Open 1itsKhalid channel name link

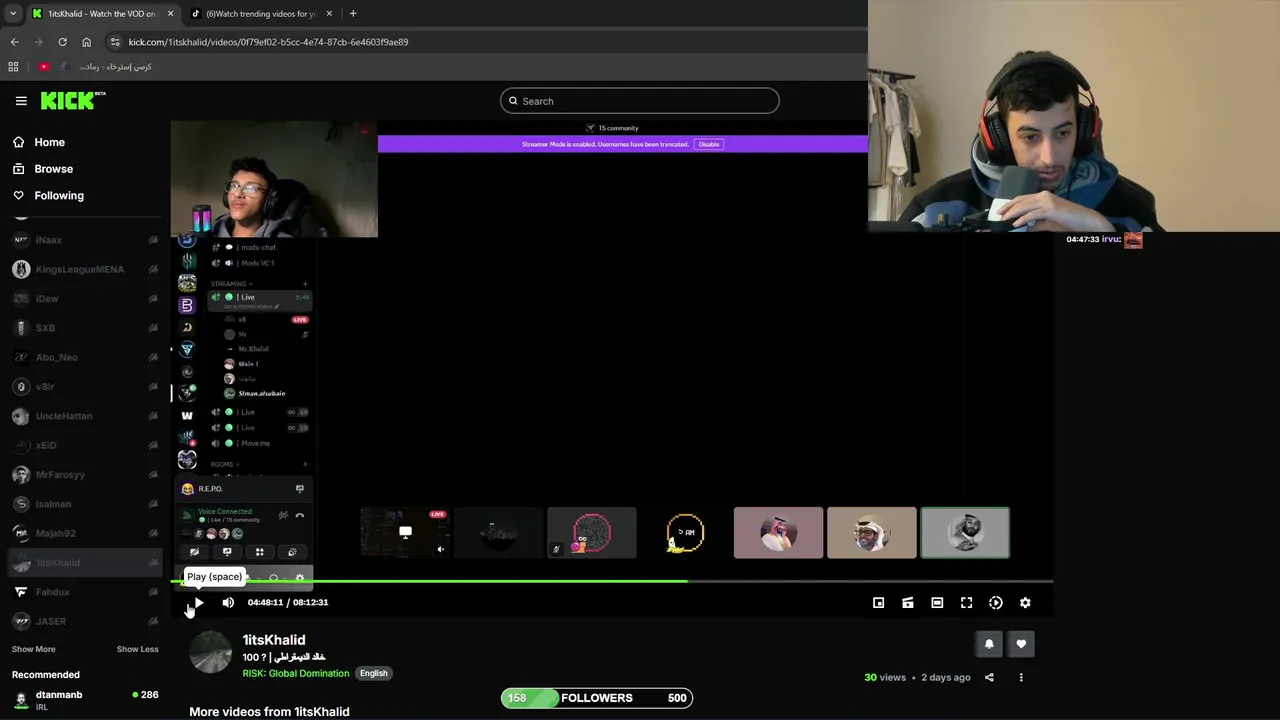tap(274, 640)
